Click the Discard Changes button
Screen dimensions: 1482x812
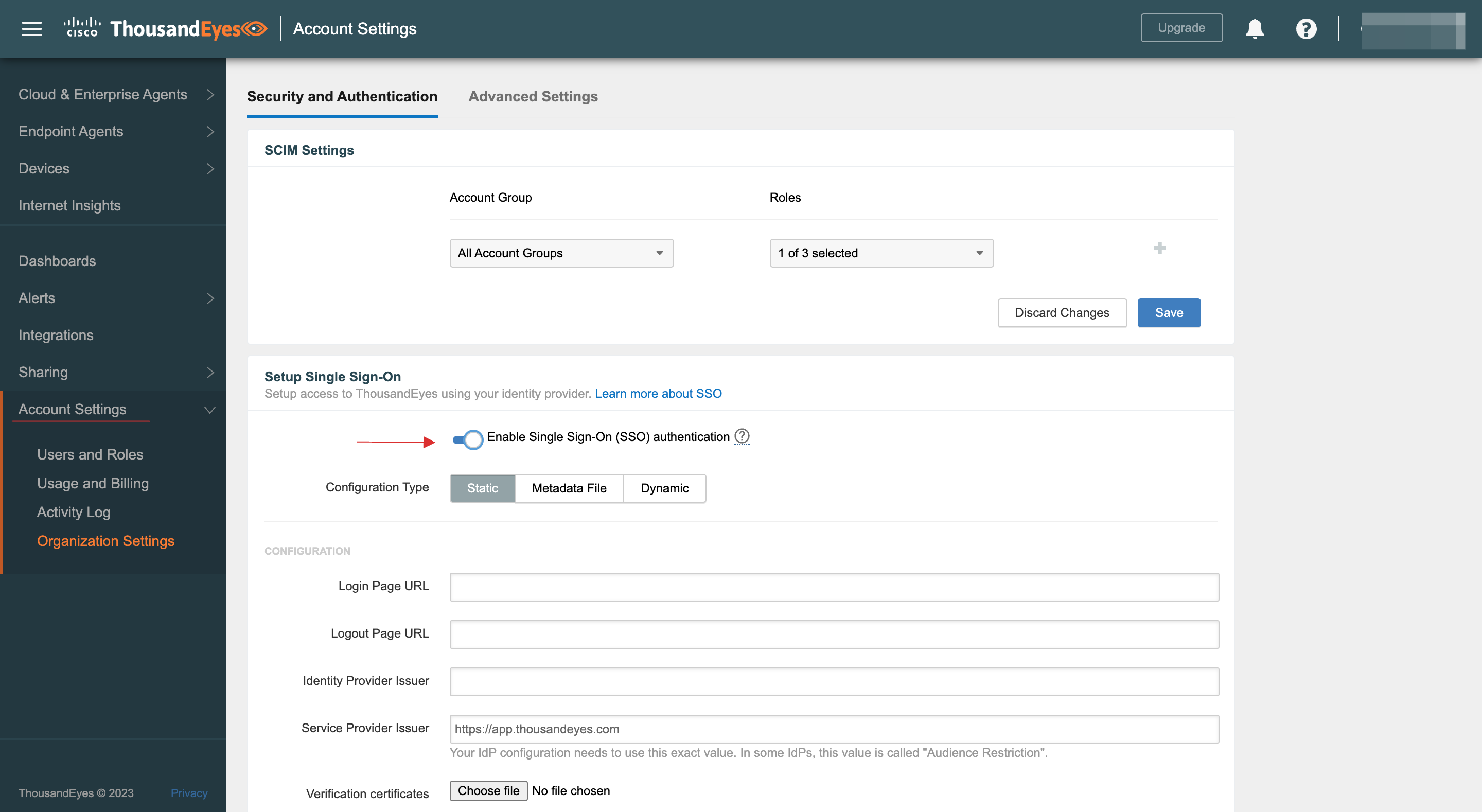(1062, 312)
